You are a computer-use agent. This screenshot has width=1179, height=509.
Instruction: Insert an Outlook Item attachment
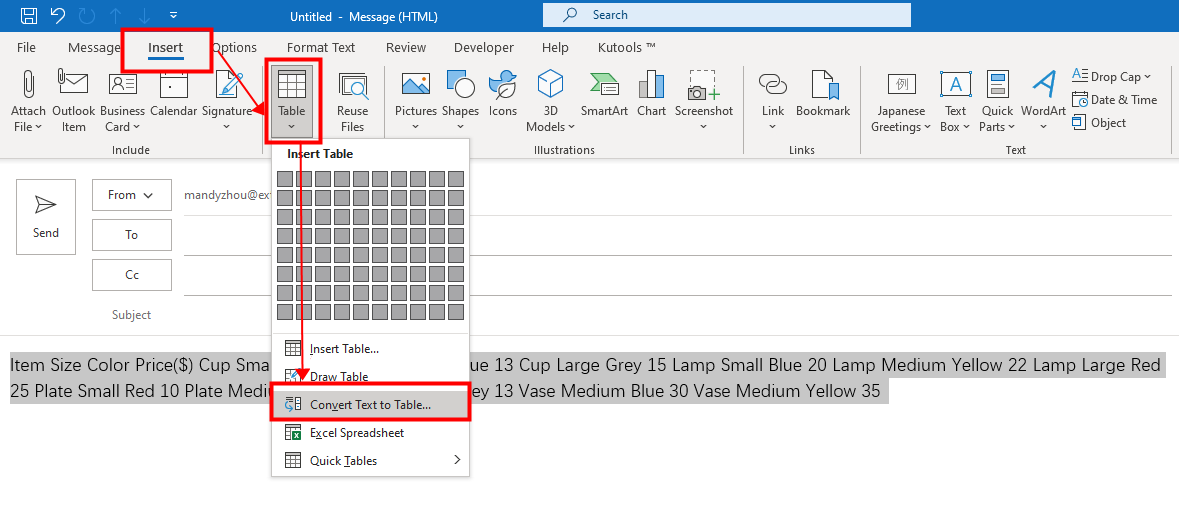(x=73, y=101)
